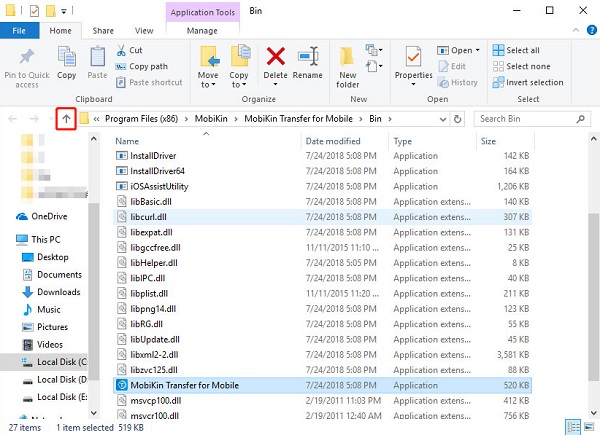Switch to large icons view
600x435 pixels.
point(589,427)
